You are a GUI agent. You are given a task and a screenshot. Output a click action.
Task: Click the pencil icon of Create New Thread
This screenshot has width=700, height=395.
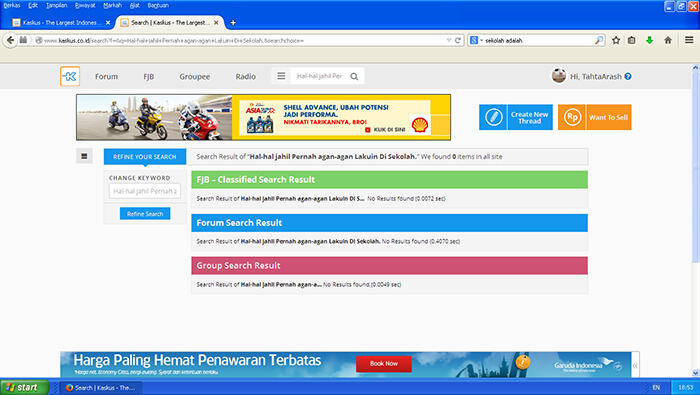click(x=493, y=117)
